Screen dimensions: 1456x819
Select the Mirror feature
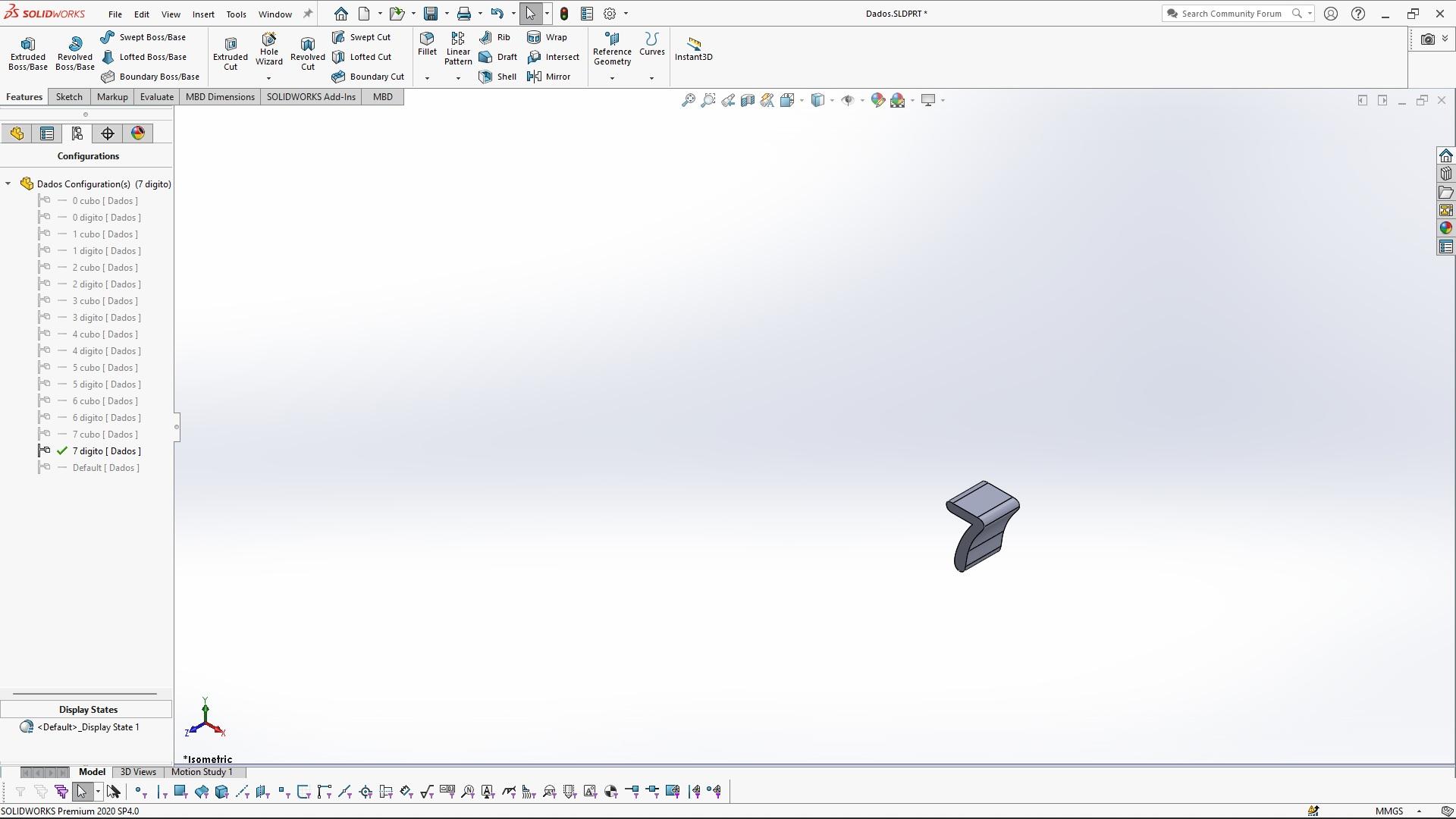tap(548, 77)
